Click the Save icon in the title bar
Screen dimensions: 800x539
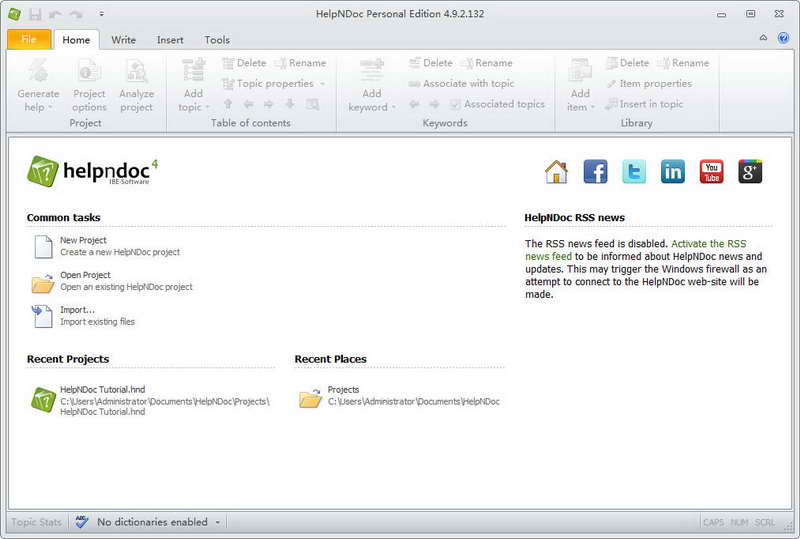coord(35,14)
